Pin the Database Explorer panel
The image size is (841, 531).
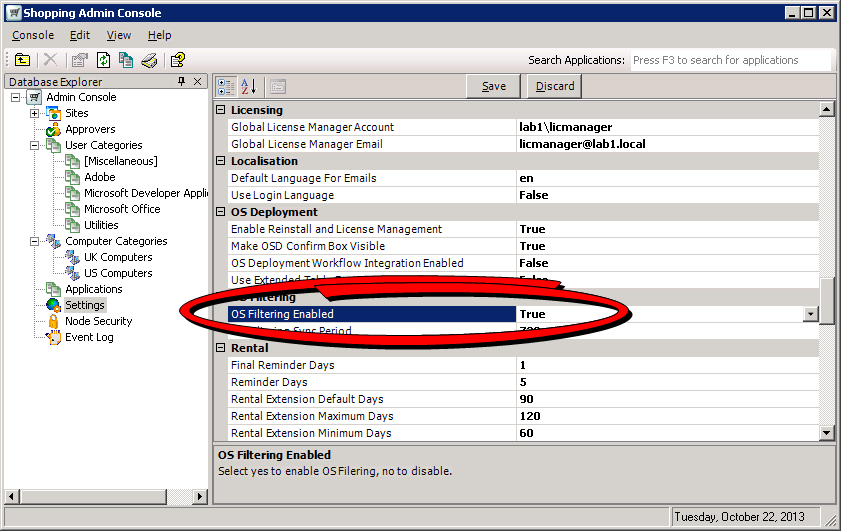click(x=181, y=82)
